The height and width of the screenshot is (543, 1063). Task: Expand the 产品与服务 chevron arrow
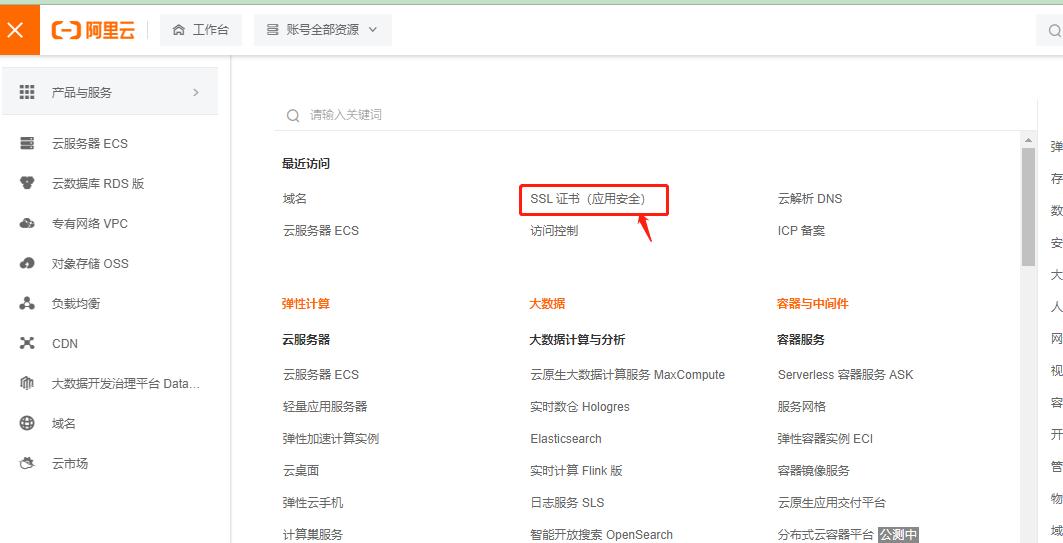pyautogui.click(x=196, y=92)
